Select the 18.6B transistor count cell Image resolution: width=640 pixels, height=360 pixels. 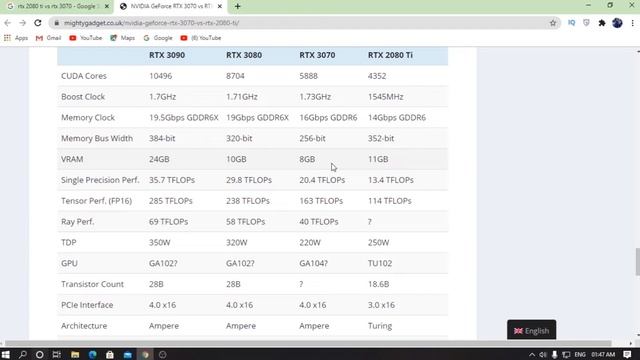point(378,284)
